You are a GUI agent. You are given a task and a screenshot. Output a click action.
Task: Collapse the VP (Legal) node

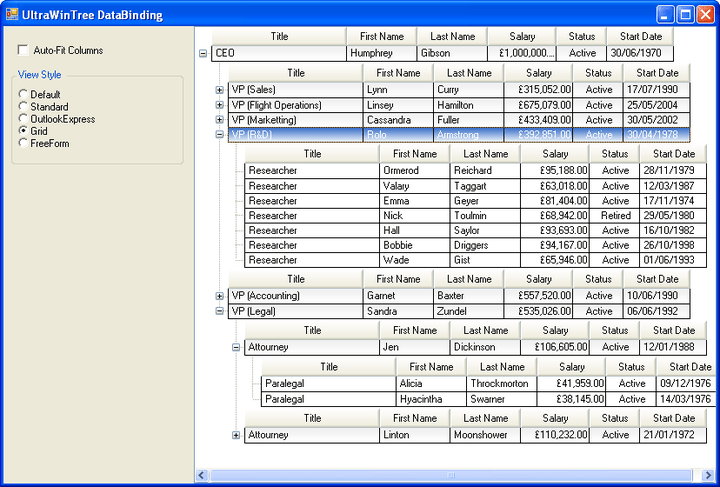219,311
